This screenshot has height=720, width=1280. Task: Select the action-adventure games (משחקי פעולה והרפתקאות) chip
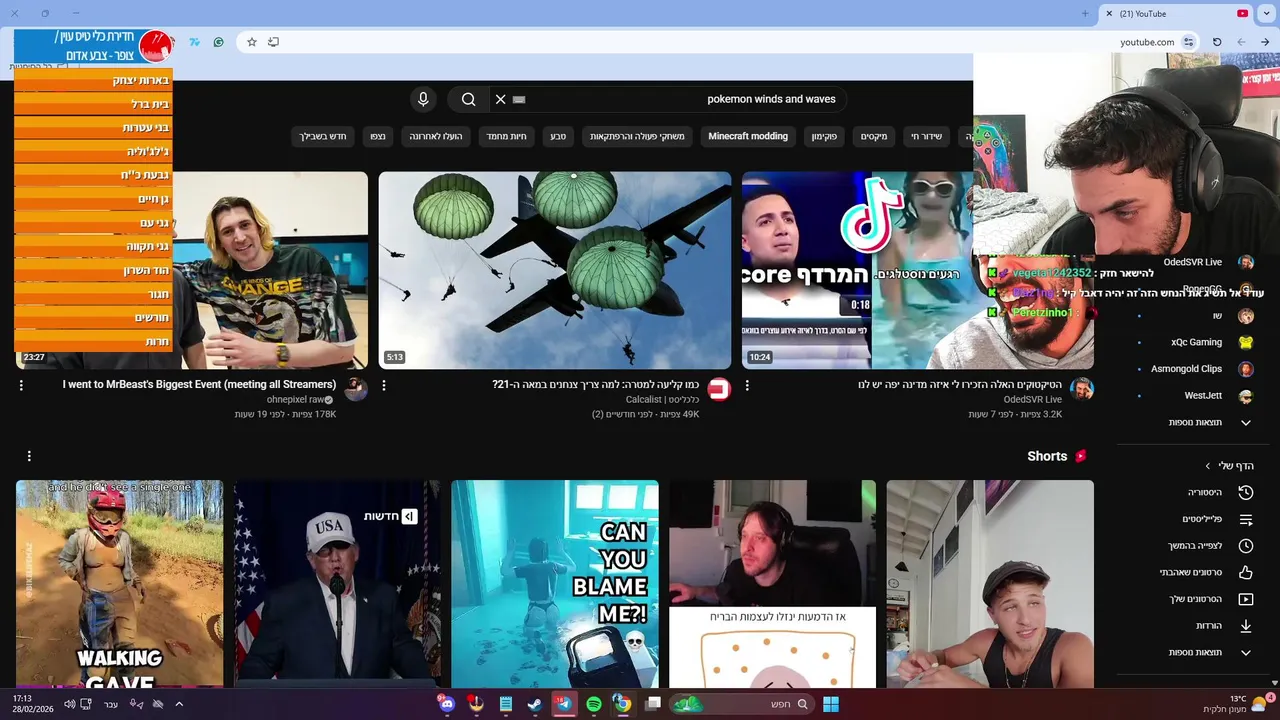tap(637, 136)
